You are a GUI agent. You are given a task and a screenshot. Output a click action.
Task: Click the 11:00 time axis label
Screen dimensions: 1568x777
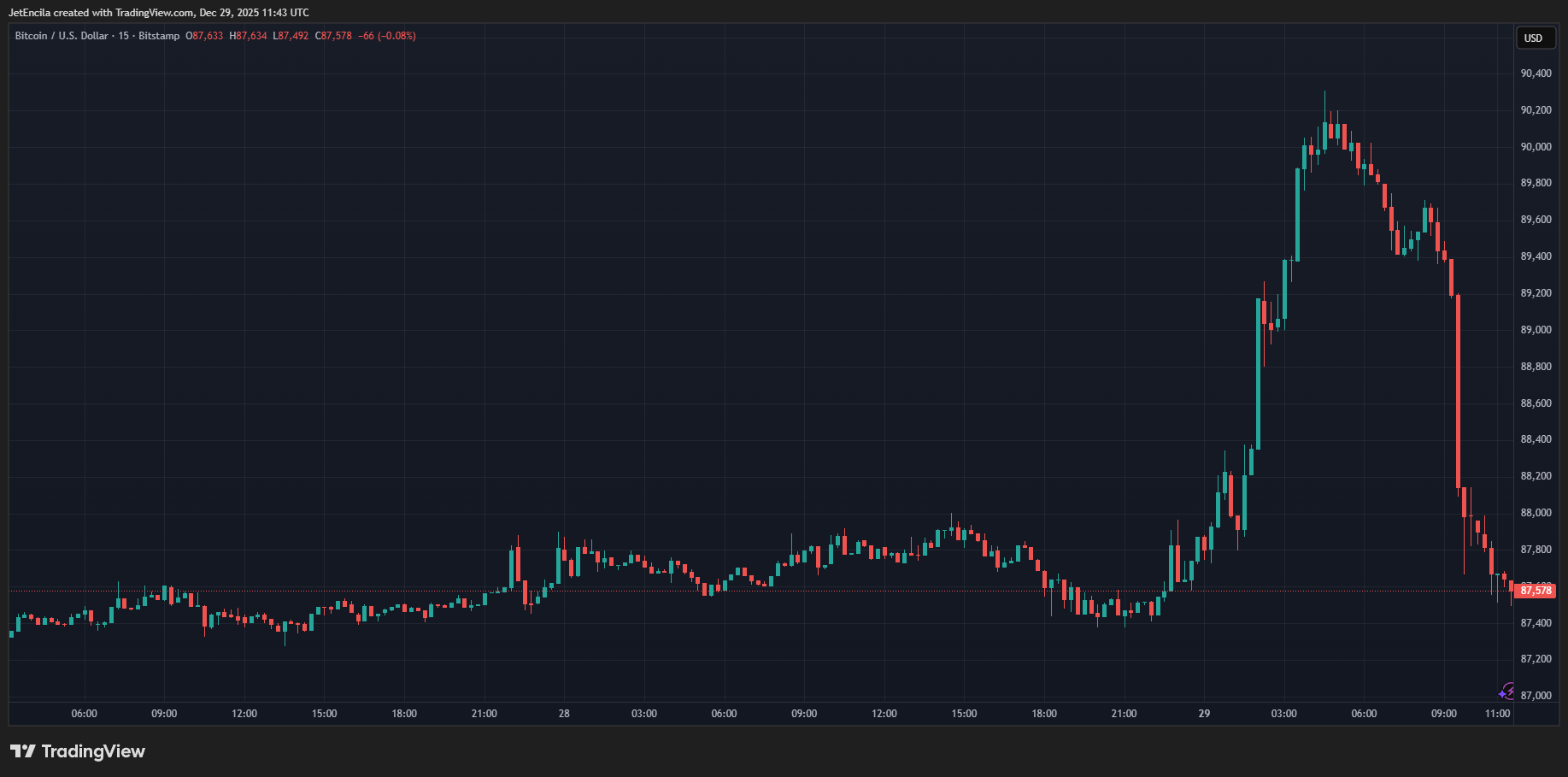click(x=1498, y=714)
